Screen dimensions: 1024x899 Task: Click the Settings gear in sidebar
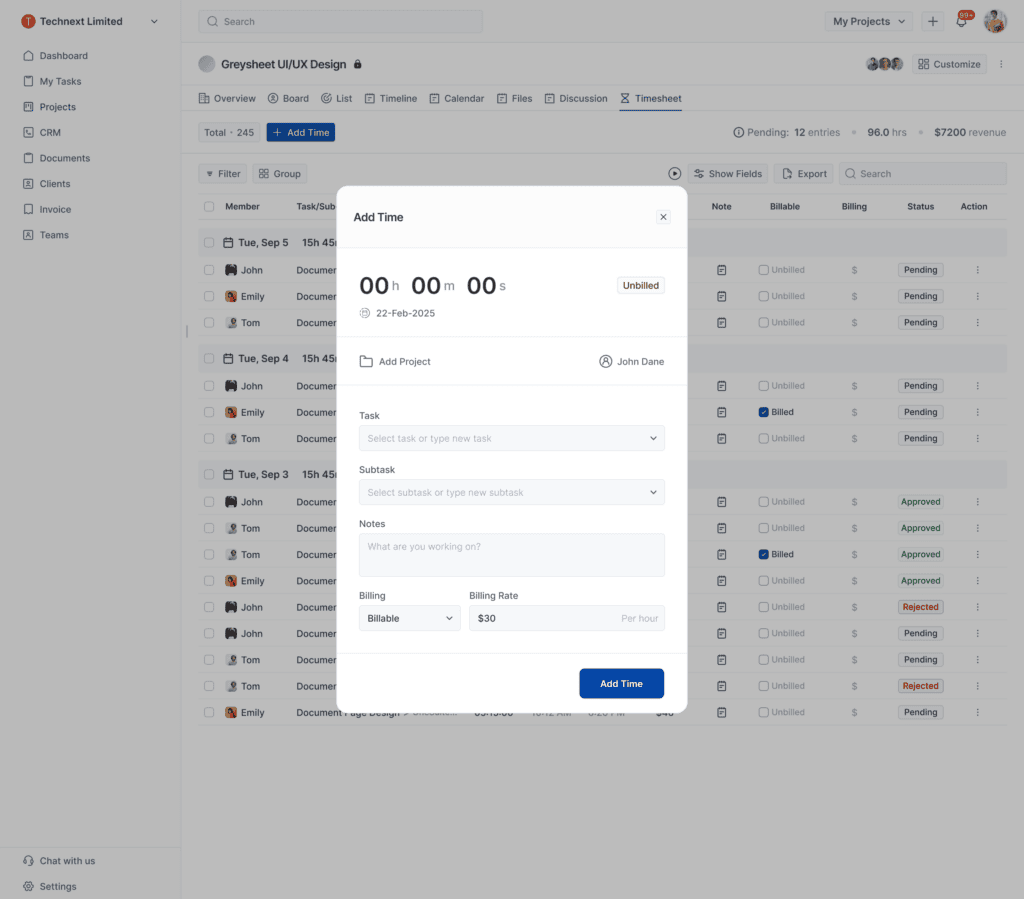pos(28,887)
